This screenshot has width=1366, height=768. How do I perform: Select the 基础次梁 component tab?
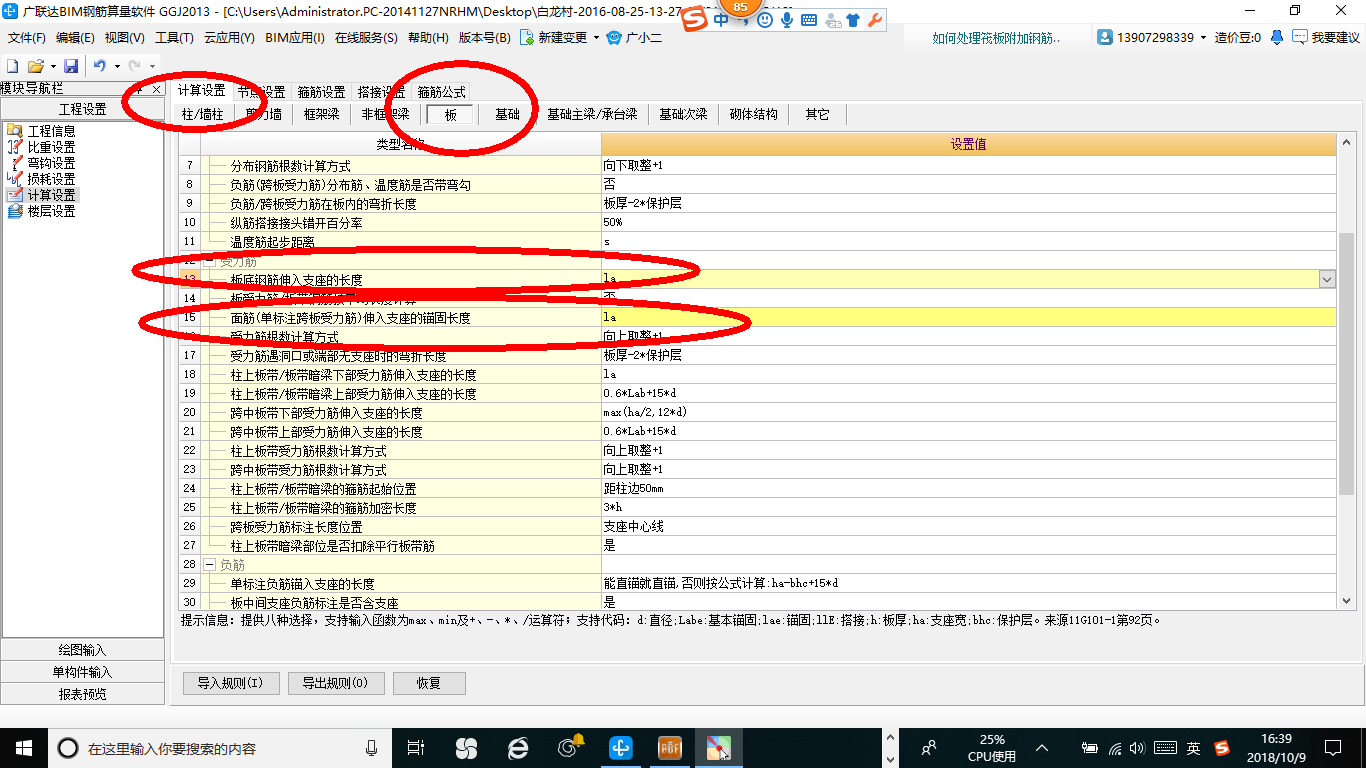coord(683,114)
